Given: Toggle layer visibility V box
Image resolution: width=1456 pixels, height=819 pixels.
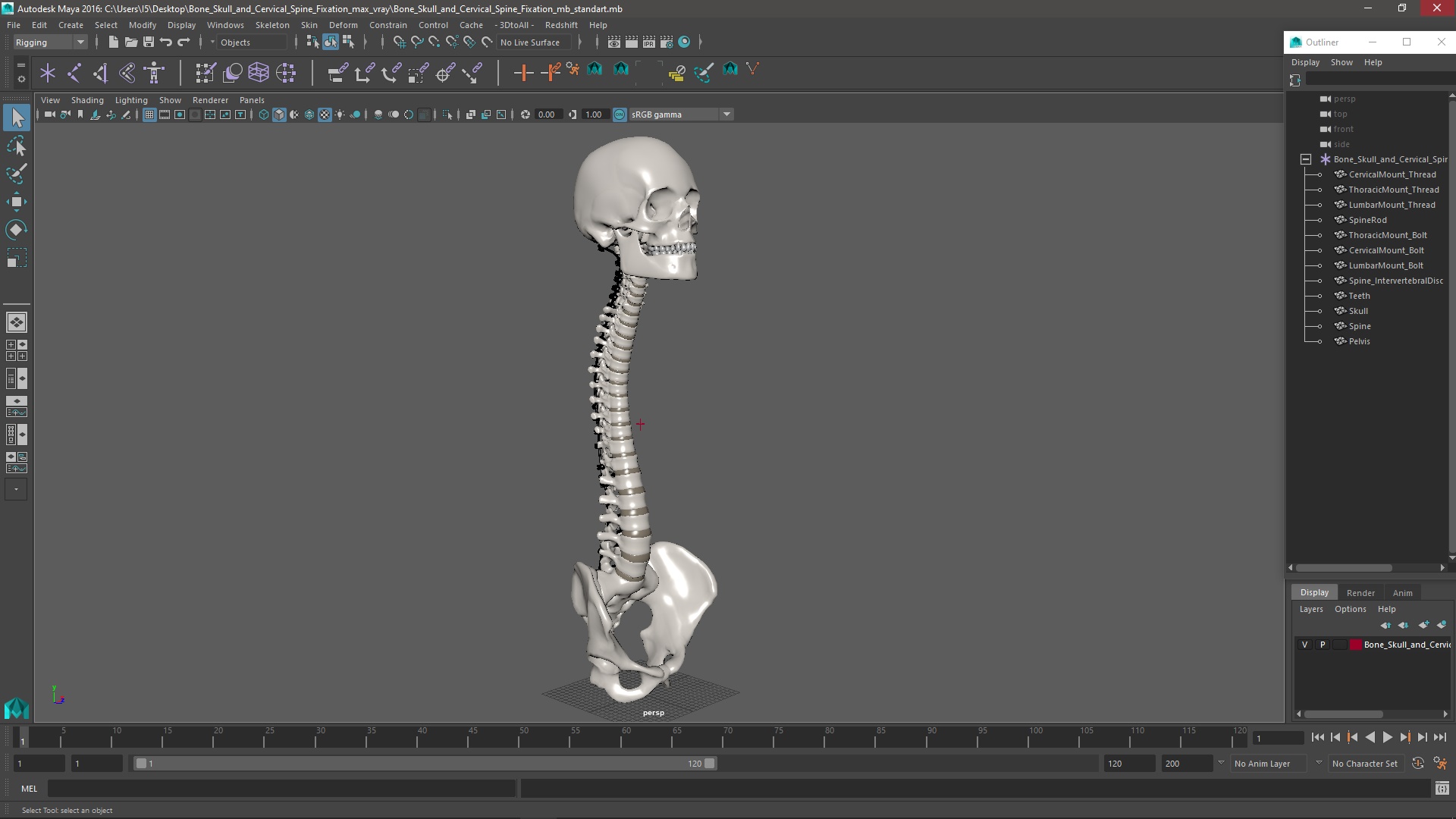Looking at the screenshot, I should tap(1304, 645).
